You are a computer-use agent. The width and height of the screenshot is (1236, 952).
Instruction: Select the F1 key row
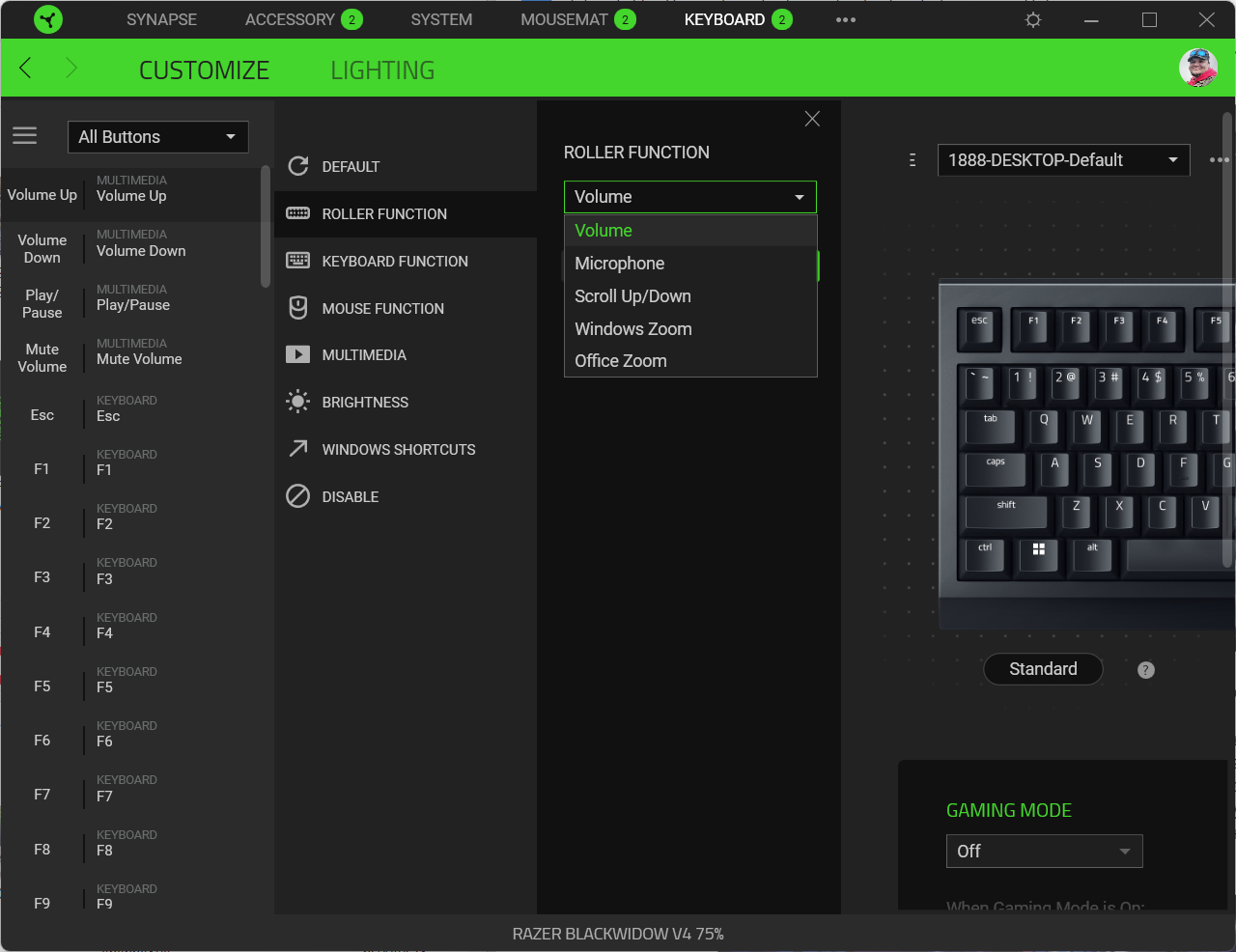(130, 468)
